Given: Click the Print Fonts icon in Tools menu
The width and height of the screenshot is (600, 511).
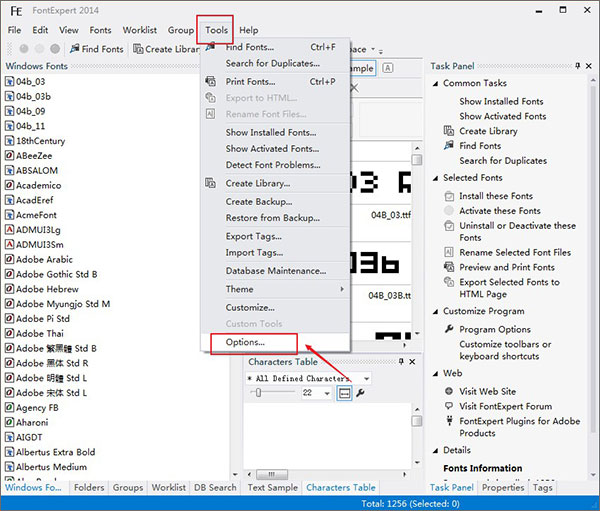Looking at the screenshot, I should (x=210, y=81).
